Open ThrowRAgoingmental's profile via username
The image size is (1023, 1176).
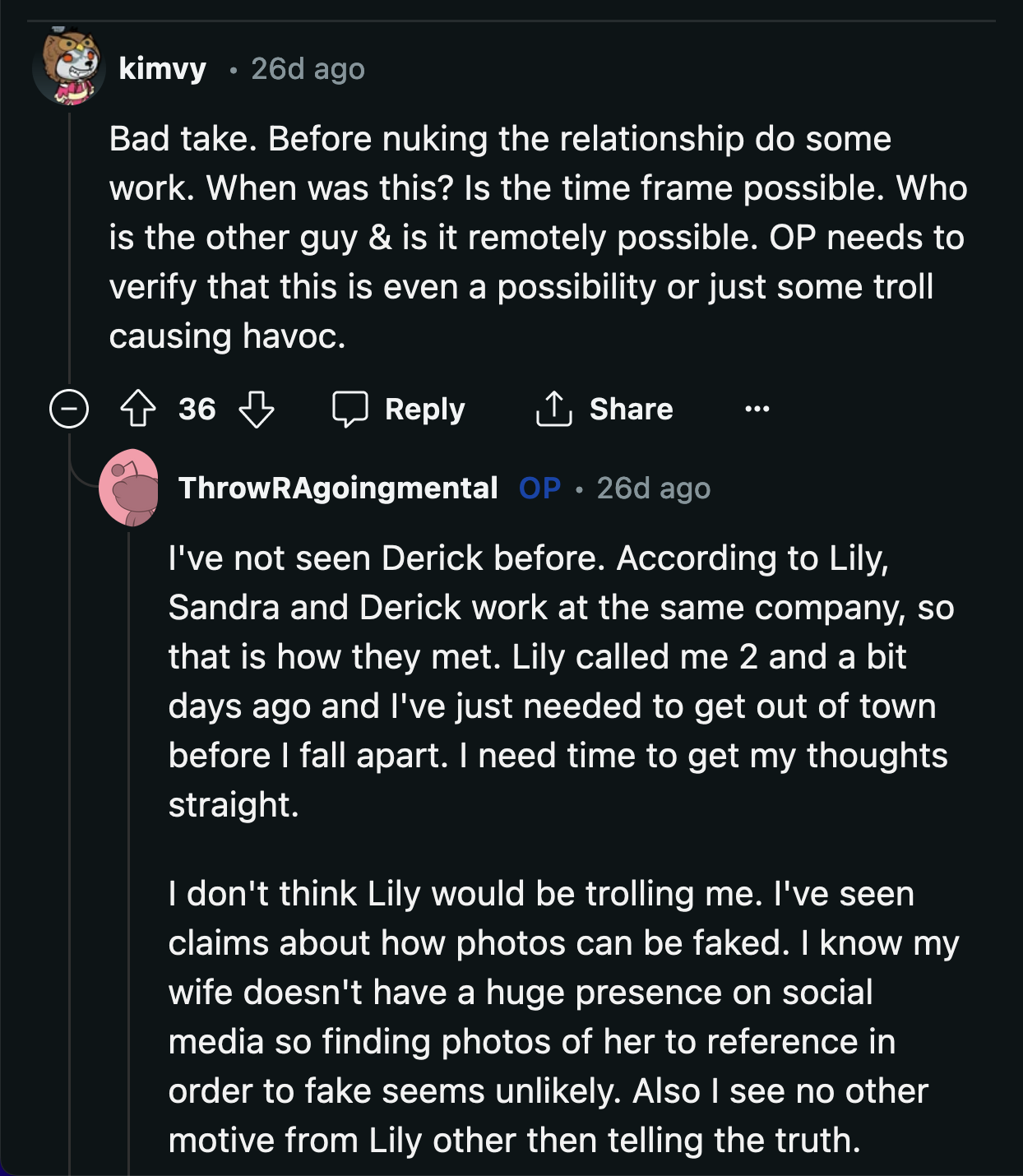[338, 488]
